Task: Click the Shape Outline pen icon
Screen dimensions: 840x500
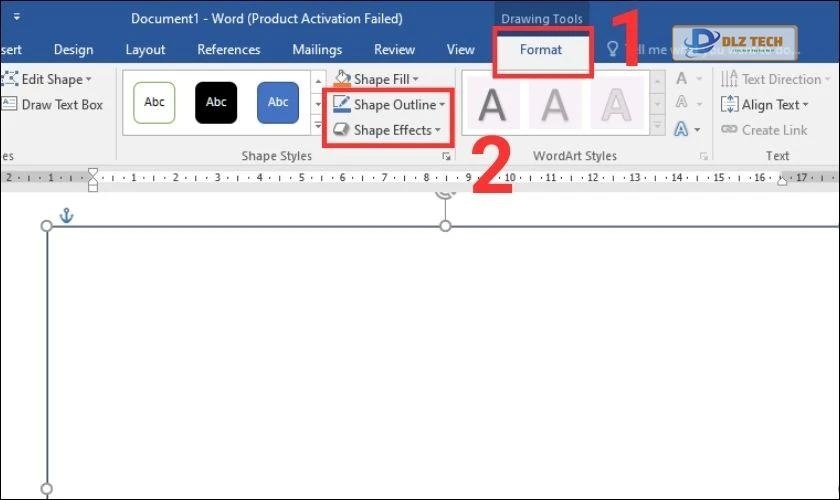Action: (341, 104)
